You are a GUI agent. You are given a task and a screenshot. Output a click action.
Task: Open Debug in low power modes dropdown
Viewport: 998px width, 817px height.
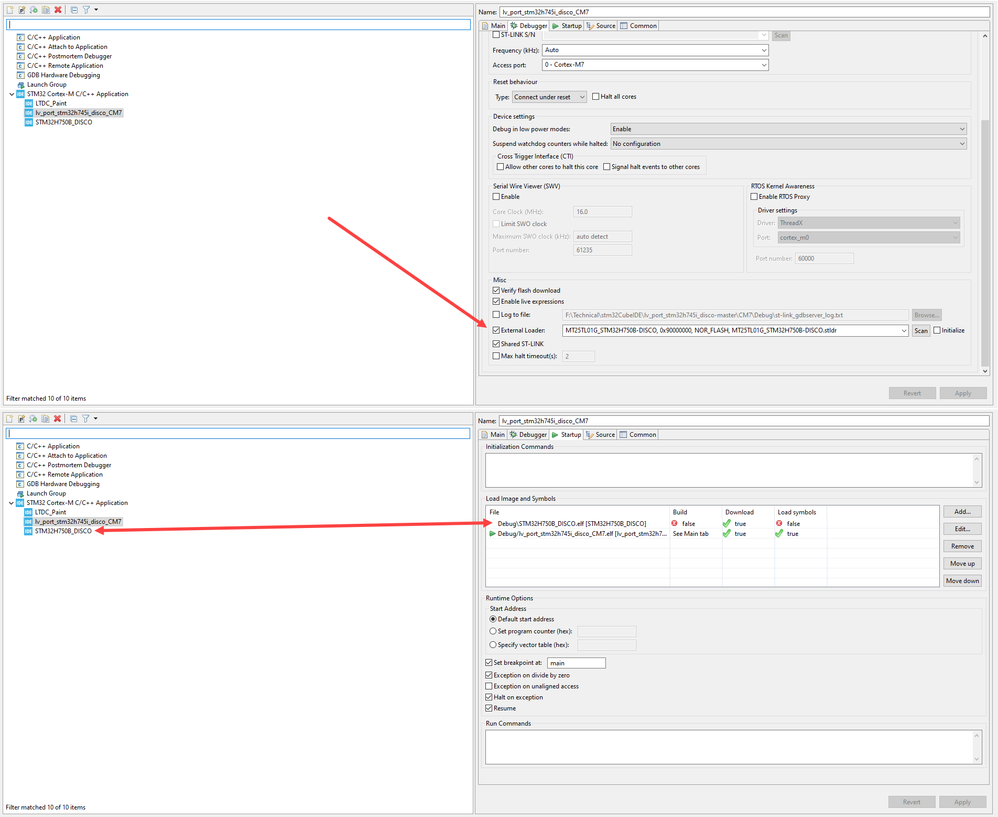[x=789, y=129]
